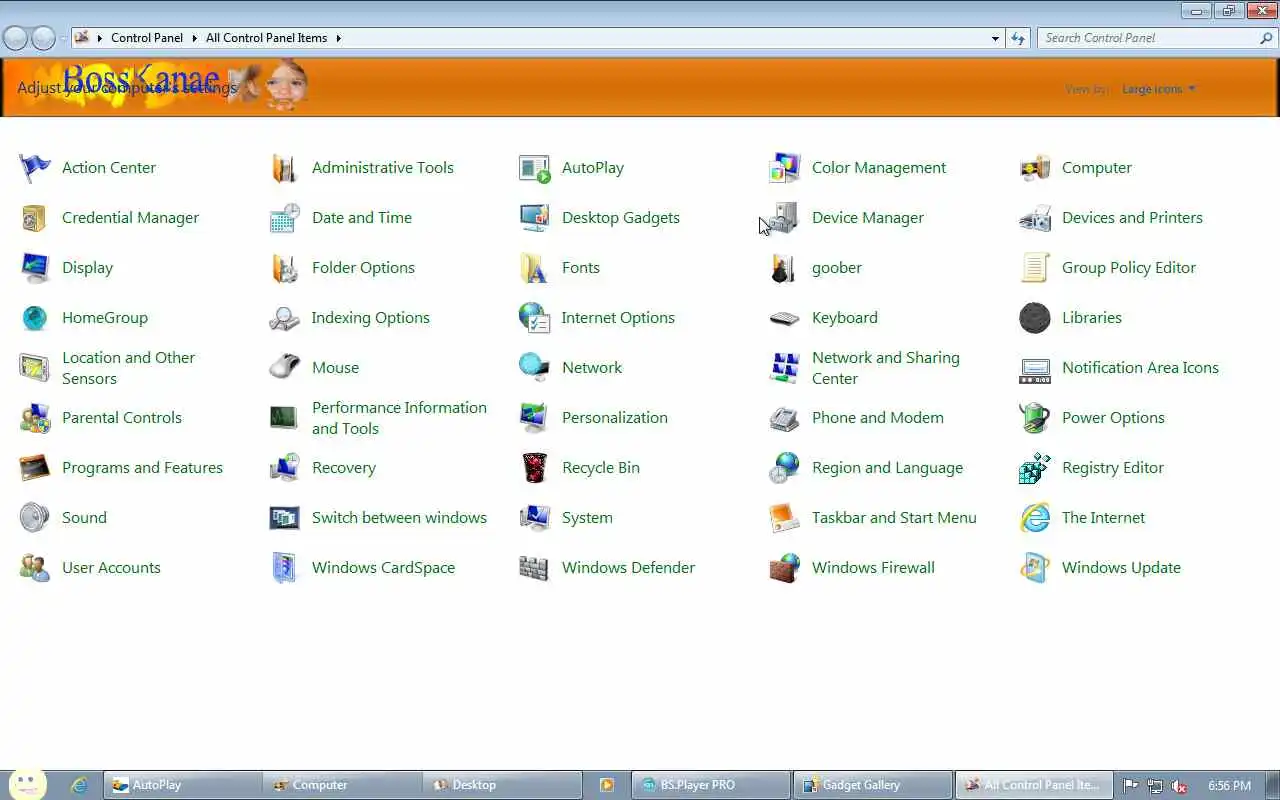Open the Switch between windows link
The image size is (1280, 800).
[399, 518]
